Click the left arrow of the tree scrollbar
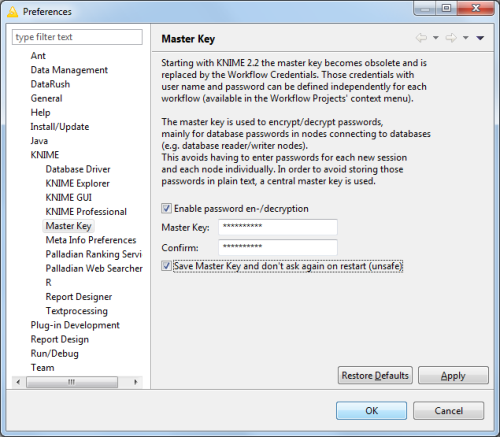 click(x=18, y=382)
